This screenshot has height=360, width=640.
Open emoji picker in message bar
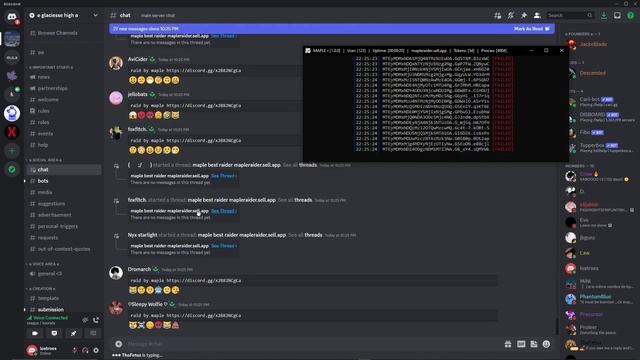pos(547,344)
